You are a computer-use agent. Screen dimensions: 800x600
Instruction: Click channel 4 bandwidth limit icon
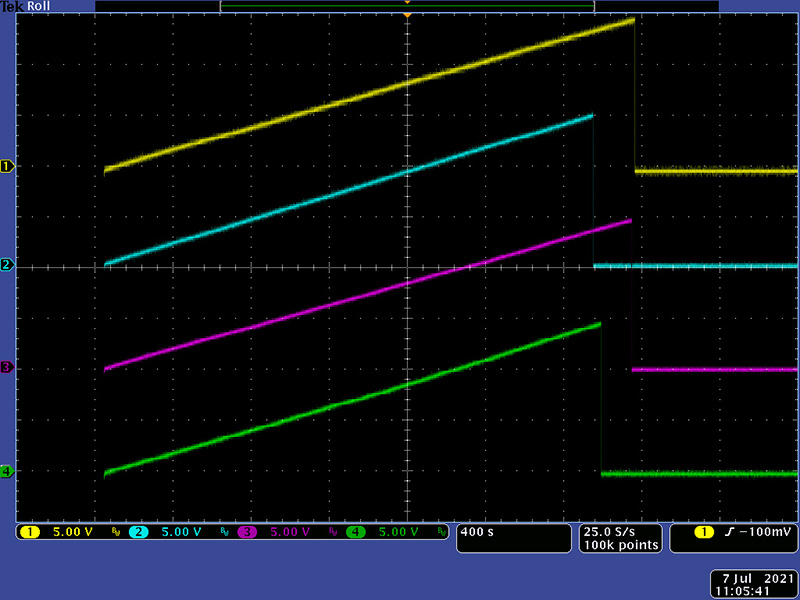(x=440, y=533)
